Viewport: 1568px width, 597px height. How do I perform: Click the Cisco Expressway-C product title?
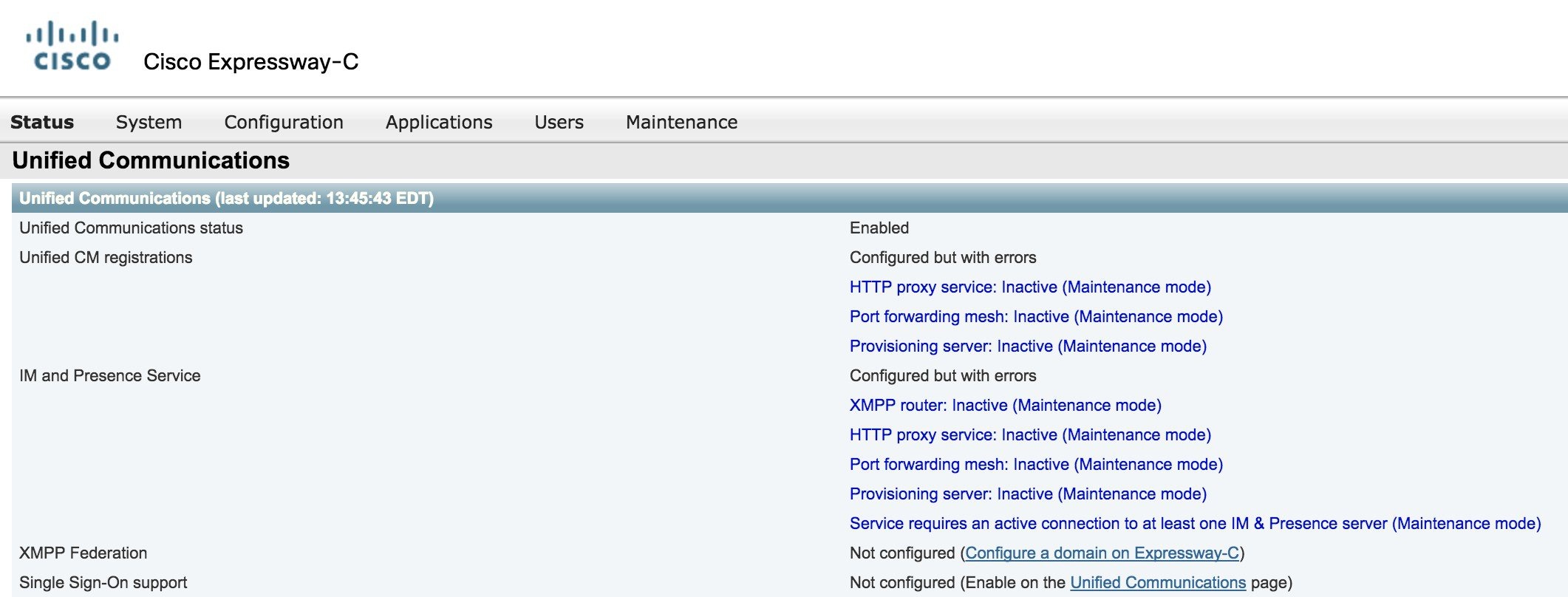[x=250, y=61]
